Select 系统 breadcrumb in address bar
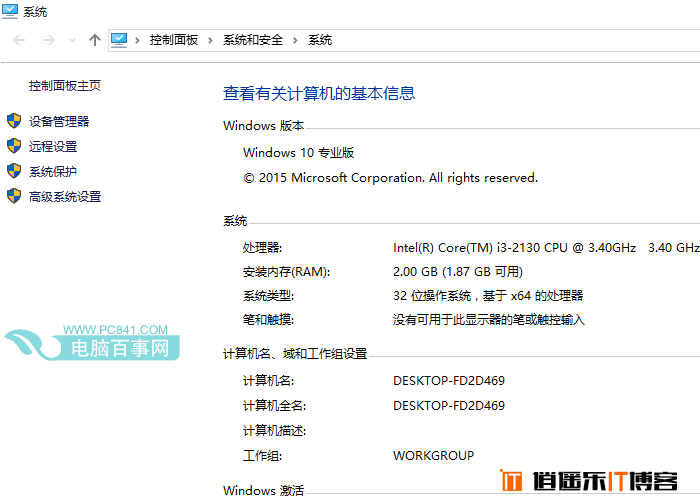700x500 pixels. coord(320,40)
